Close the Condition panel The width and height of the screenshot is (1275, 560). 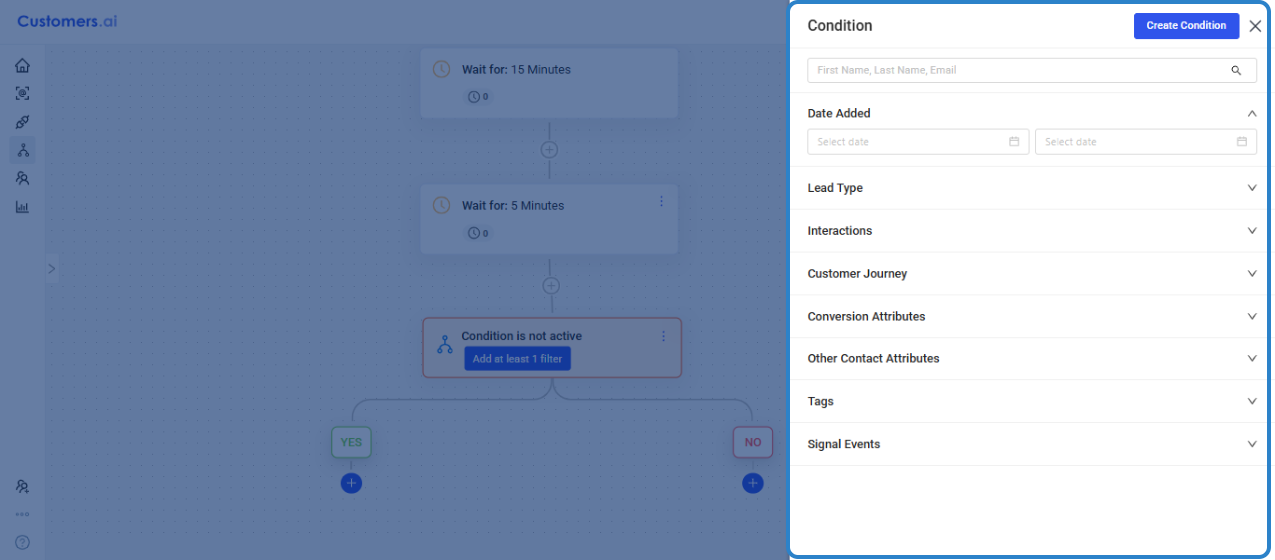(x=1255, y=26)
